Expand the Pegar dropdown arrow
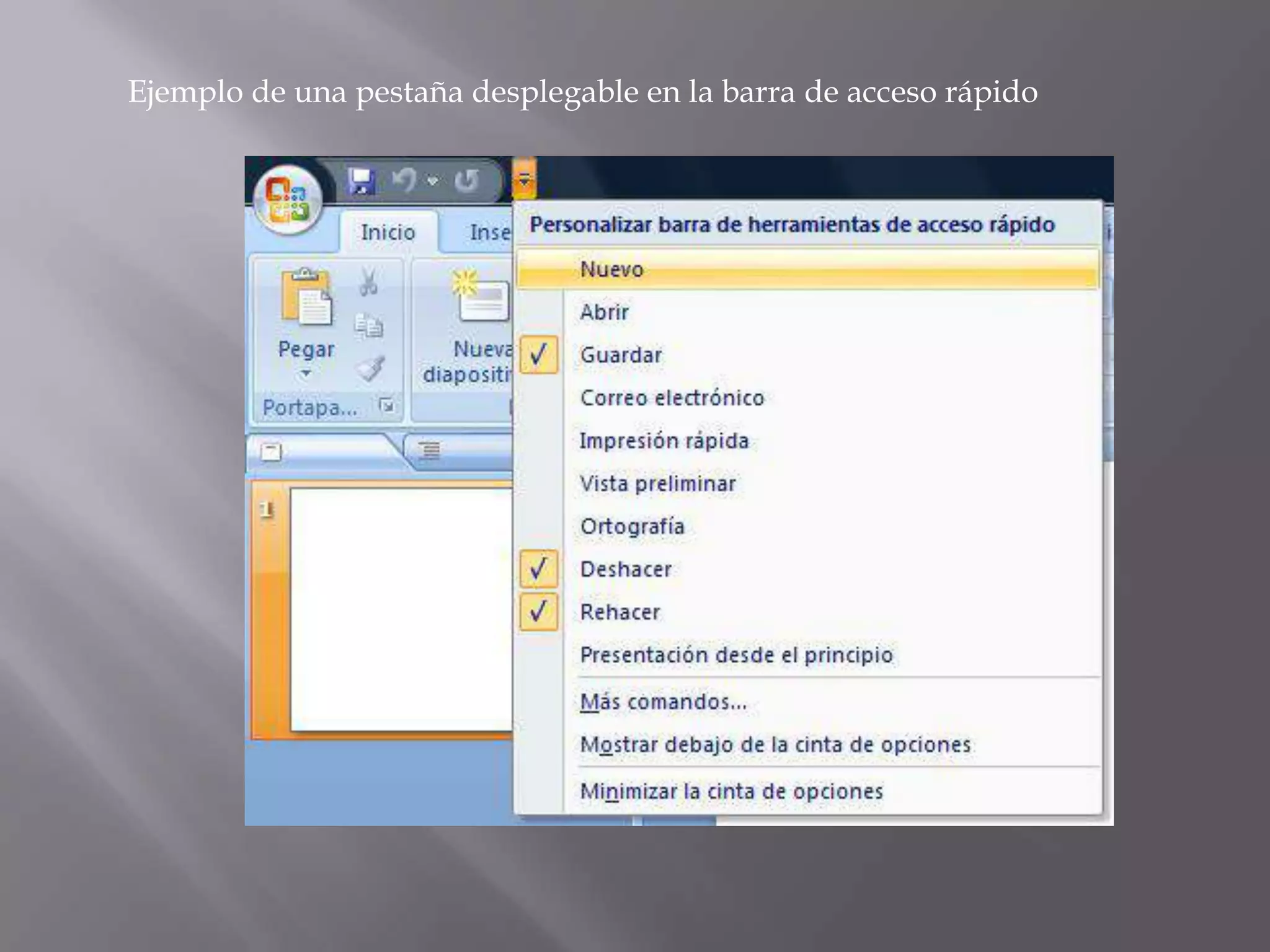The width and height of the screenshot is (1270, 952). 306,374
